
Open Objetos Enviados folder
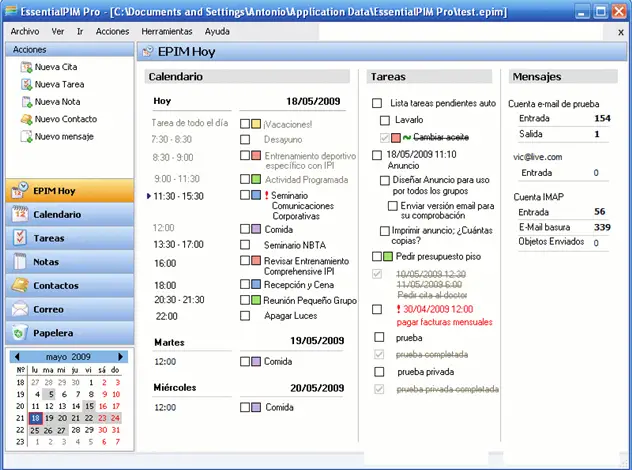[551, 241]
